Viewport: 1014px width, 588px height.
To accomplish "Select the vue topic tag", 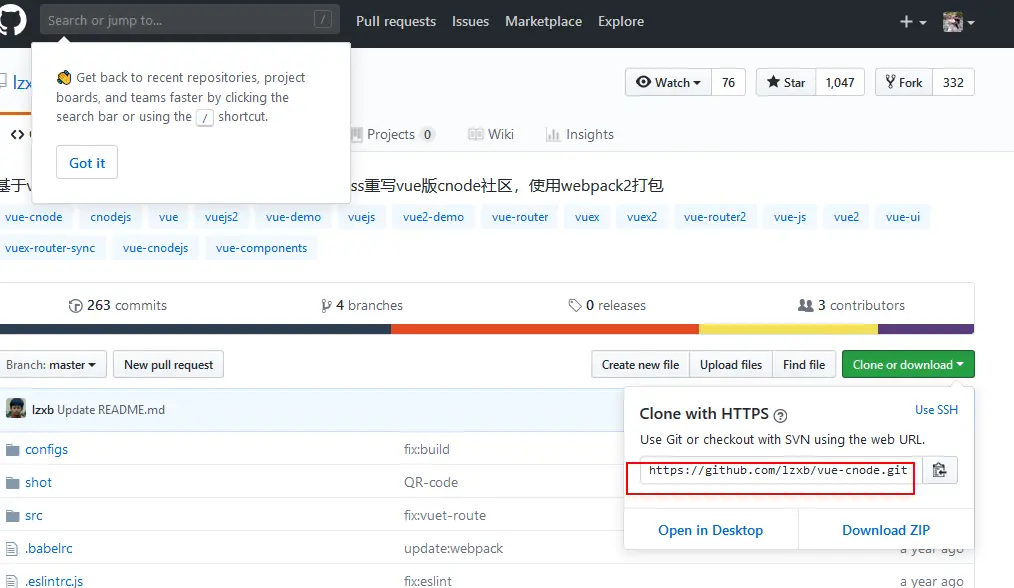I will 168,217.
